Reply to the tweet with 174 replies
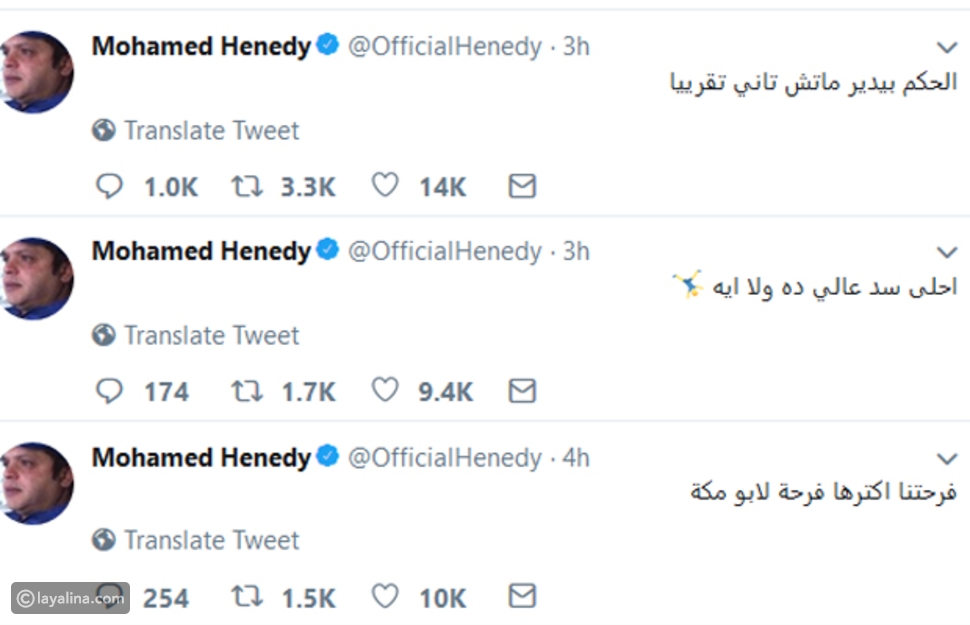The width and height of the screenshot is (970, 625). pos(108,391)
